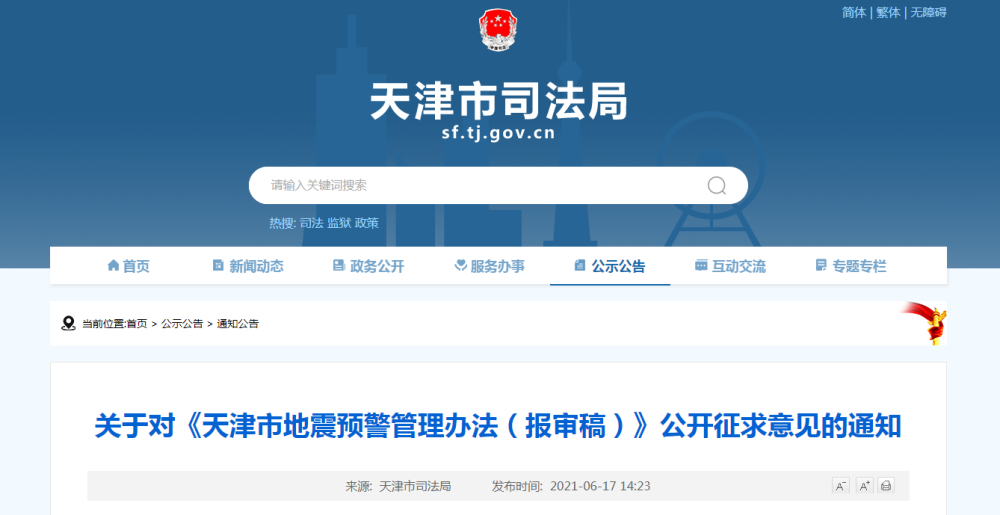Decrease font size with A- icon
1000x515 pixels.
(840, 486)
